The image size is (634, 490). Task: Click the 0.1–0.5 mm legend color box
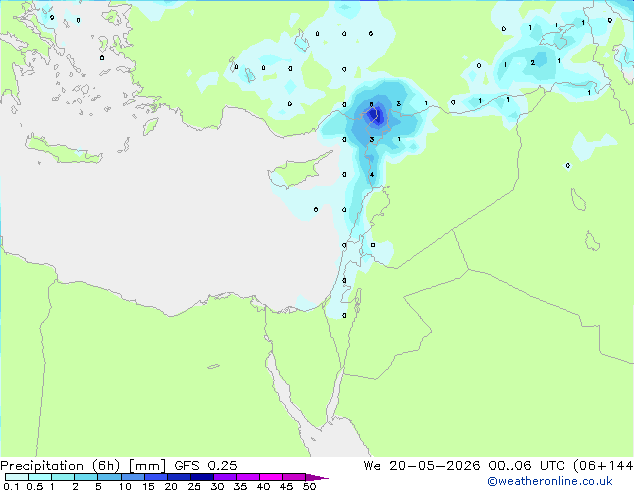point(17,477)
